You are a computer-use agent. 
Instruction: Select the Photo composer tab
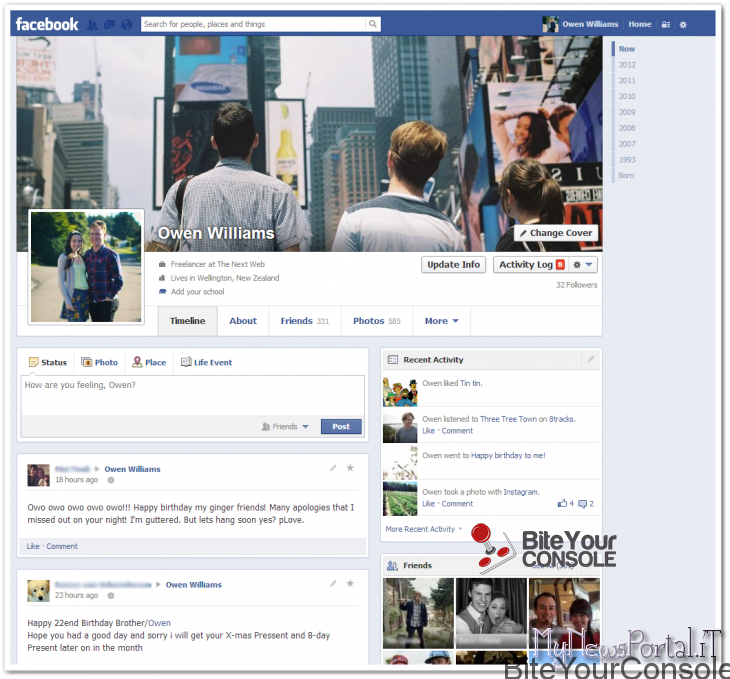100,362
